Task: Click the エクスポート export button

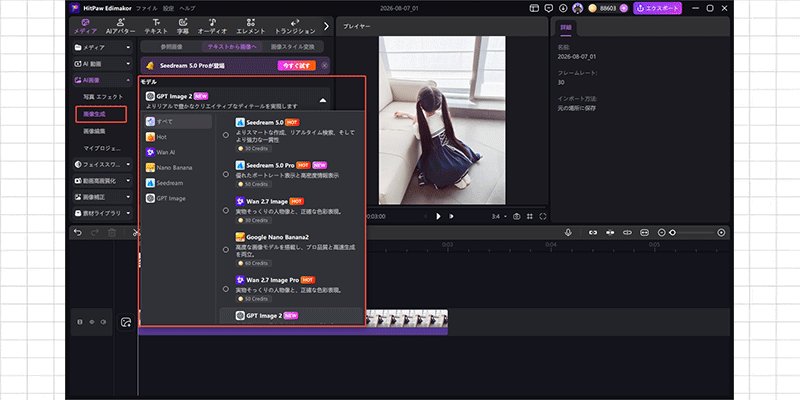Action: pyautogui.click(x=657, y=8)
